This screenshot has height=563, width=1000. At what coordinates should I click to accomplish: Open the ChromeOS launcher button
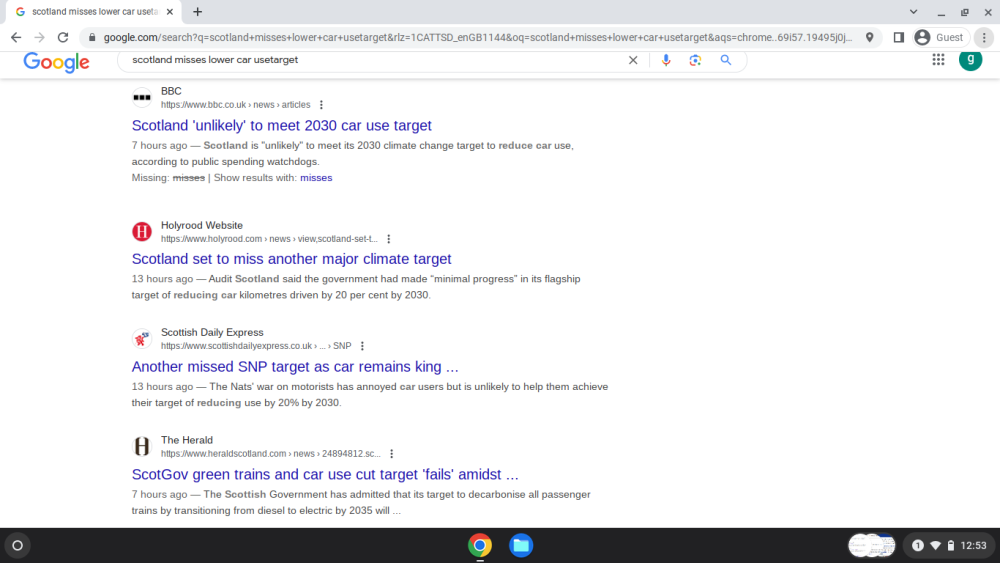17,545
